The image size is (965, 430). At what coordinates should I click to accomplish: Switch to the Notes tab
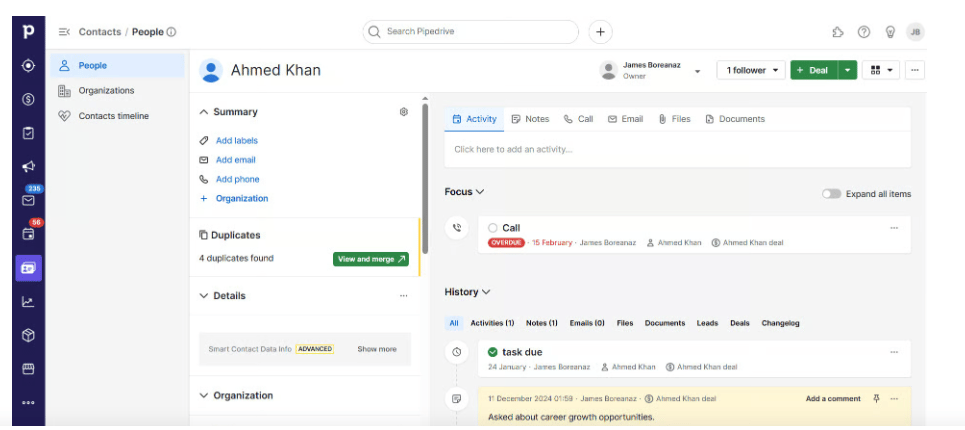(531, 119)
